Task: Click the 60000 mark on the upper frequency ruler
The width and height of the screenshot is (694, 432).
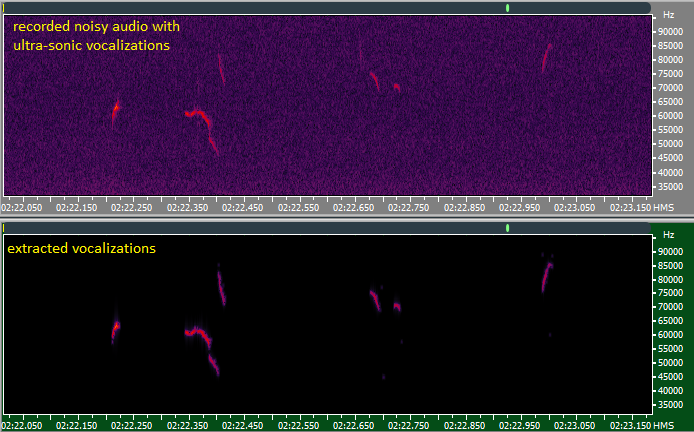Action: point(669,115)
